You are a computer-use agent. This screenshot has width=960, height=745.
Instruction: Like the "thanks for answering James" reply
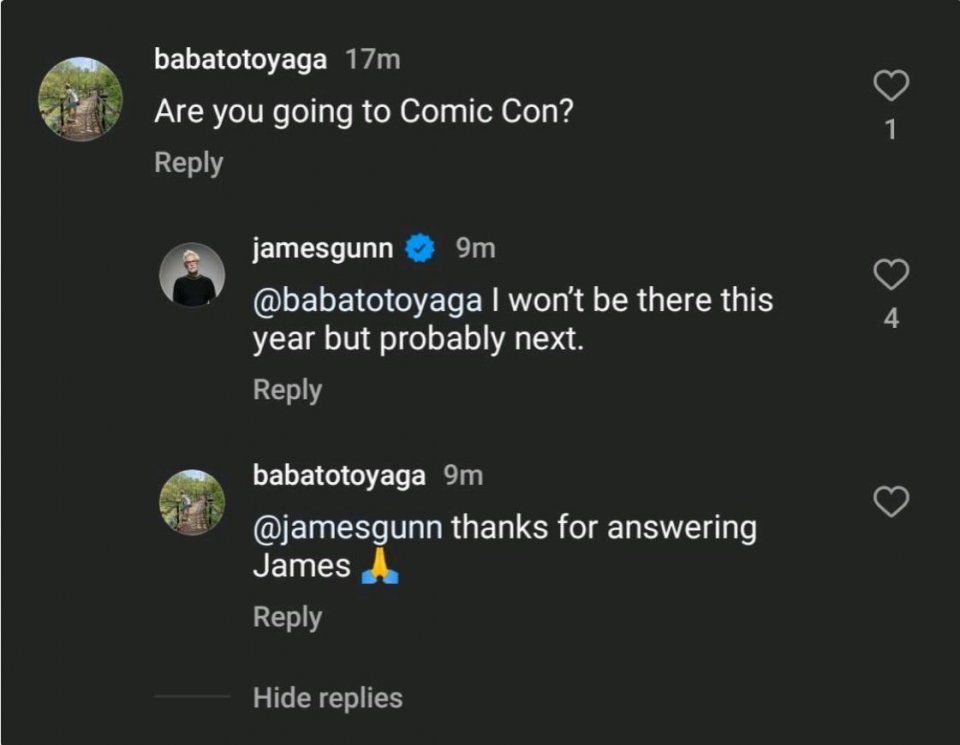coord(891,501)
